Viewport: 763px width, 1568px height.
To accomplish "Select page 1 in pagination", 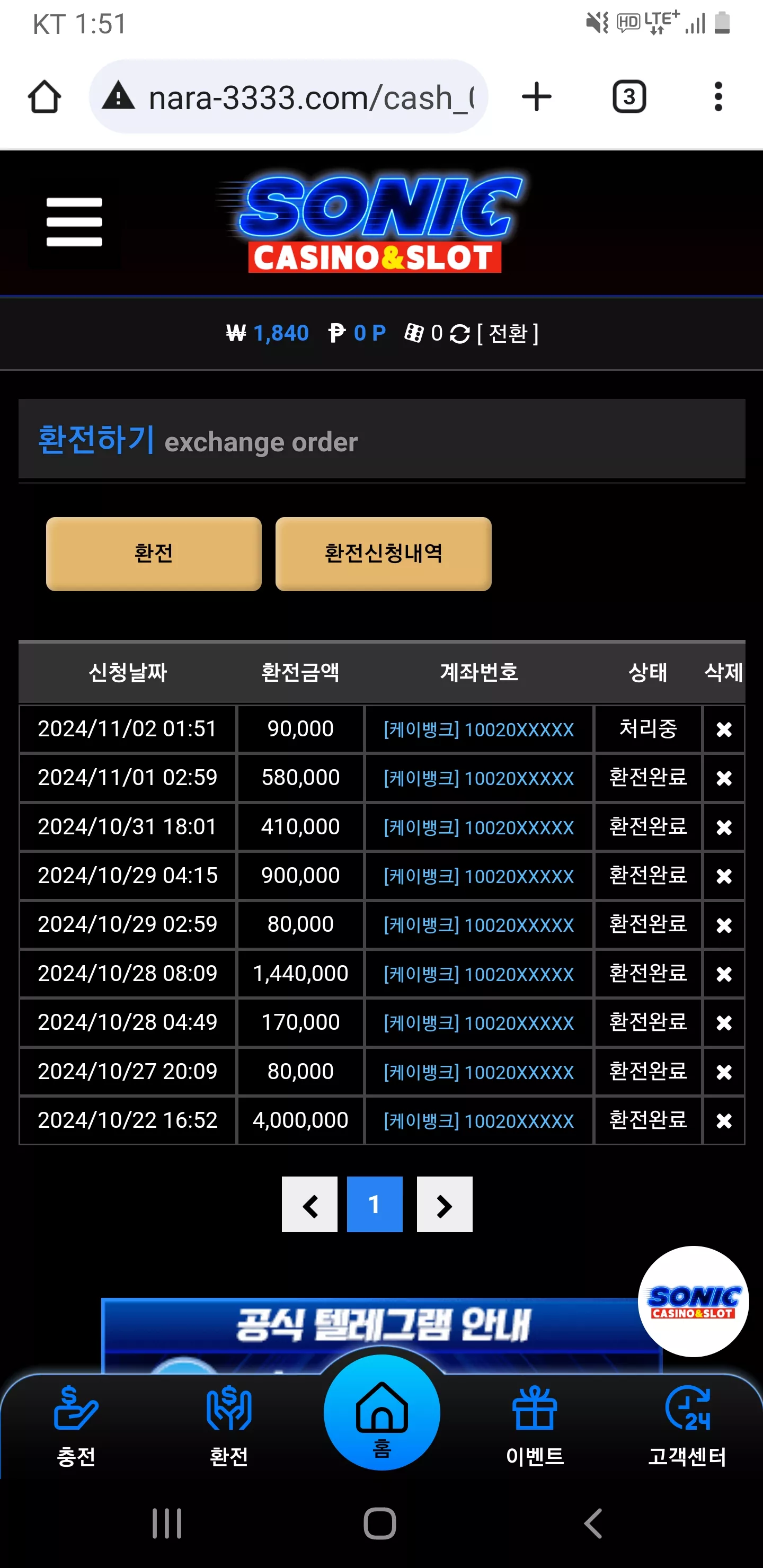I will (x=375, y=1204).
